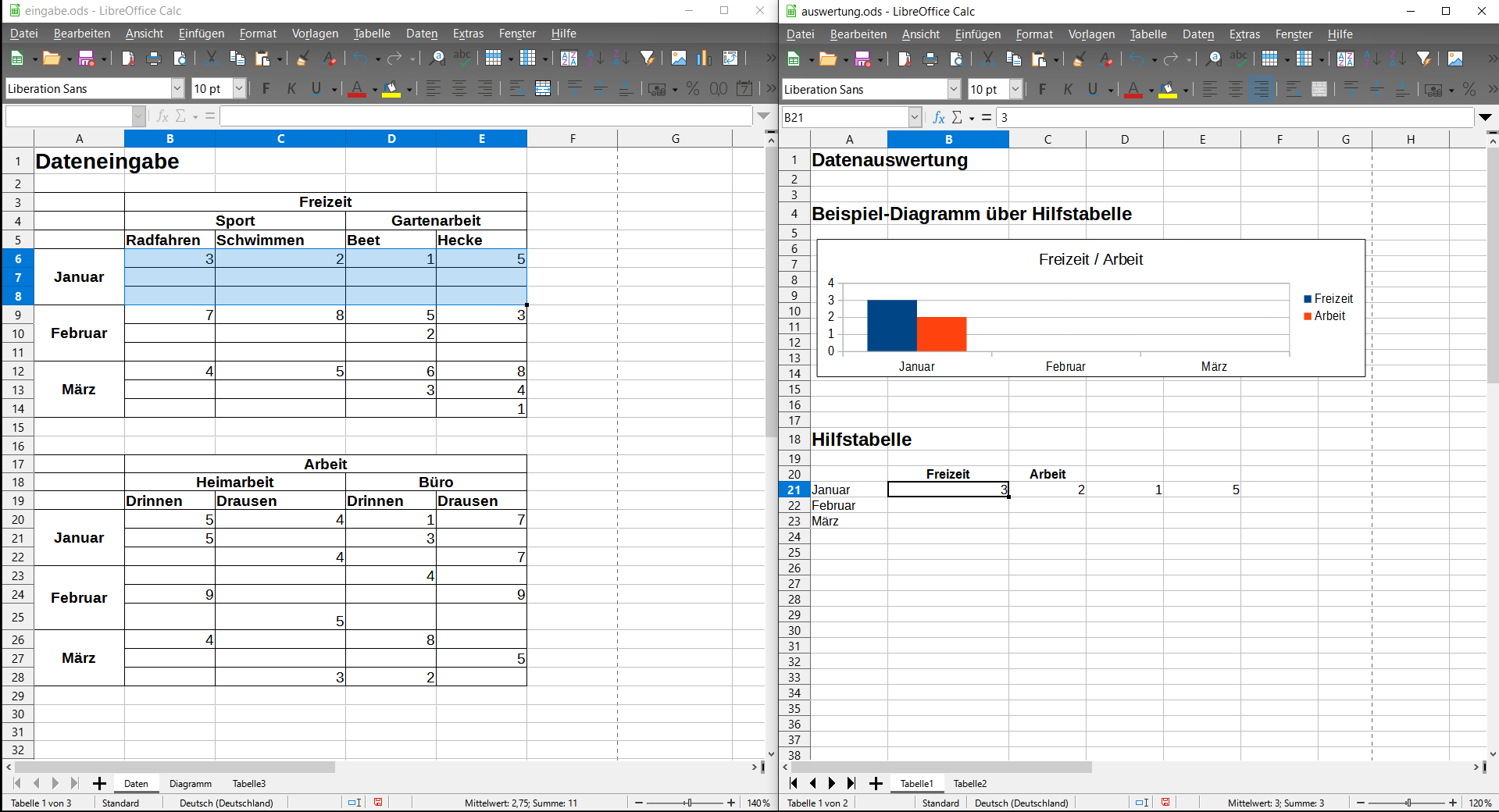Toggle italic formatting in auswertung.ods
Screen dimensions: 1499x812
tap(1068, 90)
